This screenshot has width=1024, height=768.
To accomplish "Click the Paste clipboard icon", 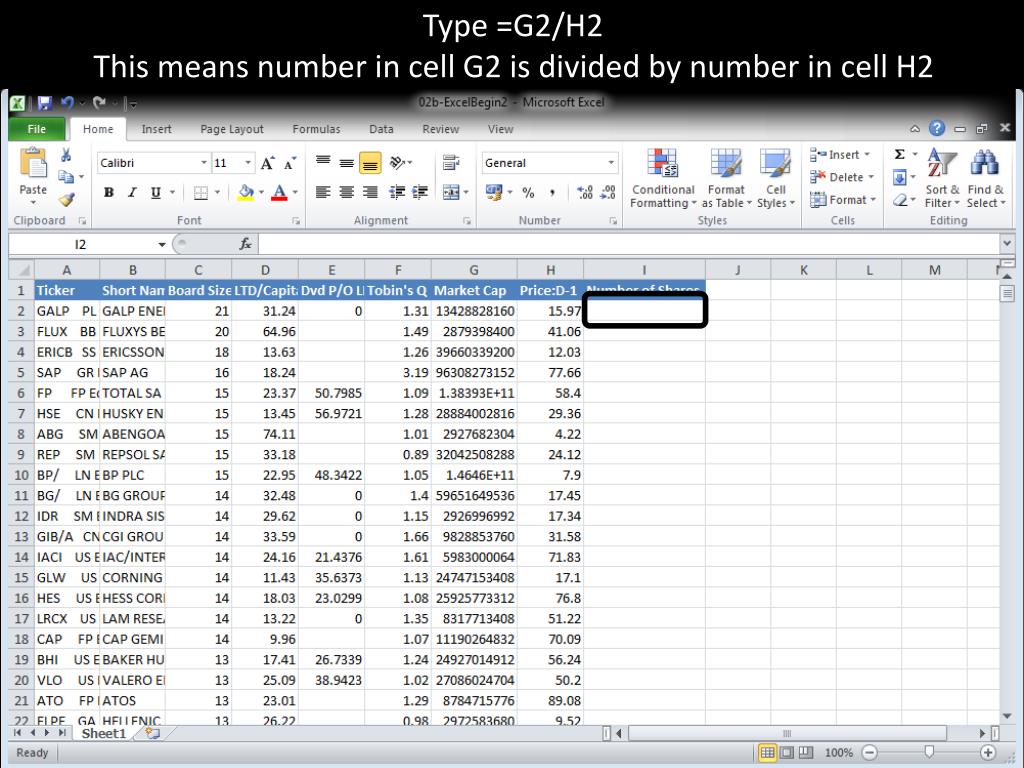I will [x=33, y=163].
